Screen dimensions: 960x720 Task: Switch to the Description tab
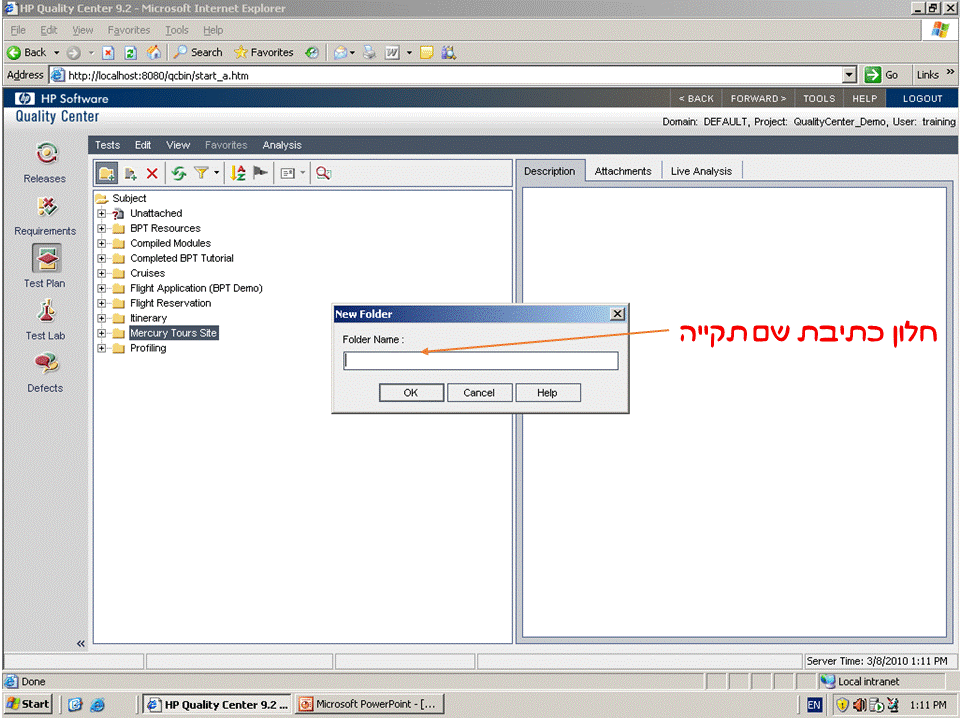[549, 171]
